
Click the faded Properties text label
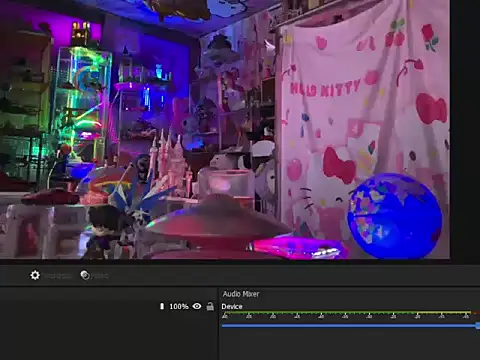click(x=57, y=276)
